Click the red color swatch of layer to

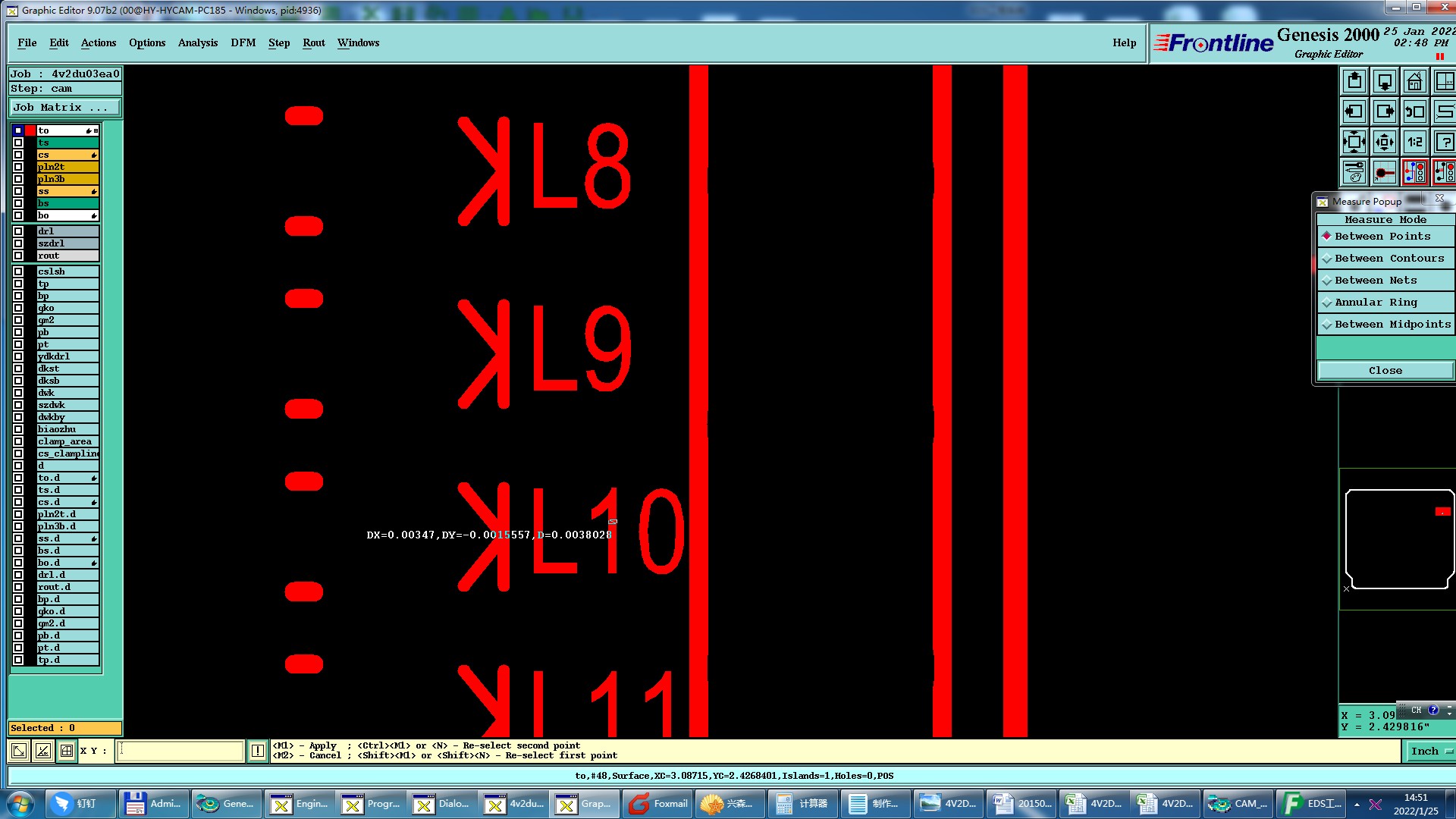(x=30, y=130)
